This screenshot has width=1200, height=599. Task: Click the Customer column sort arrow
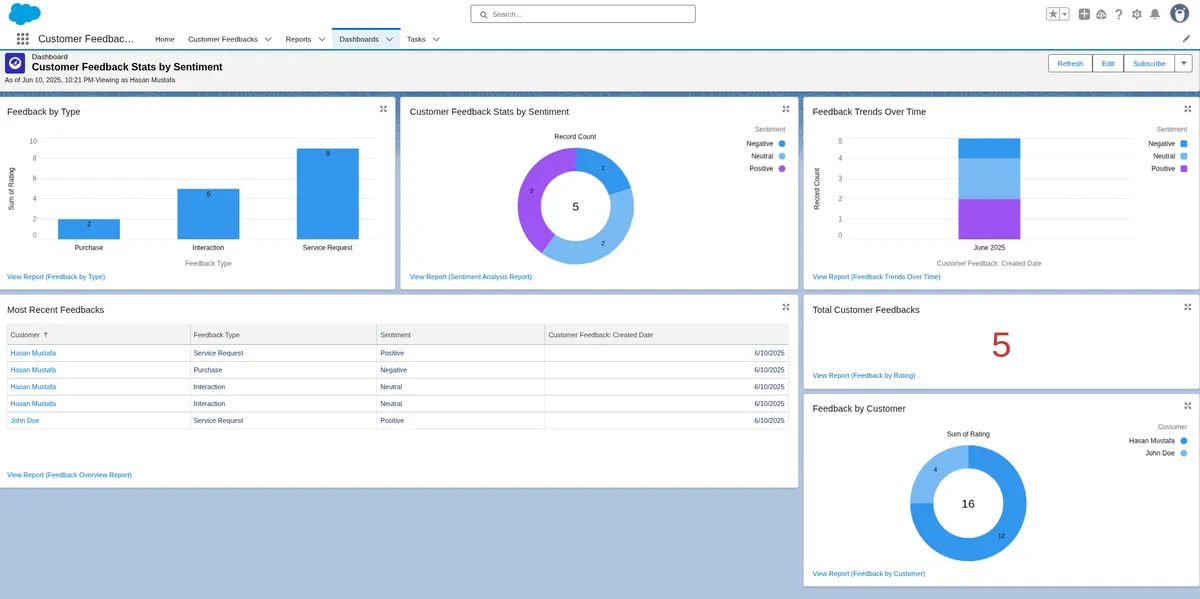click(46, 335)
